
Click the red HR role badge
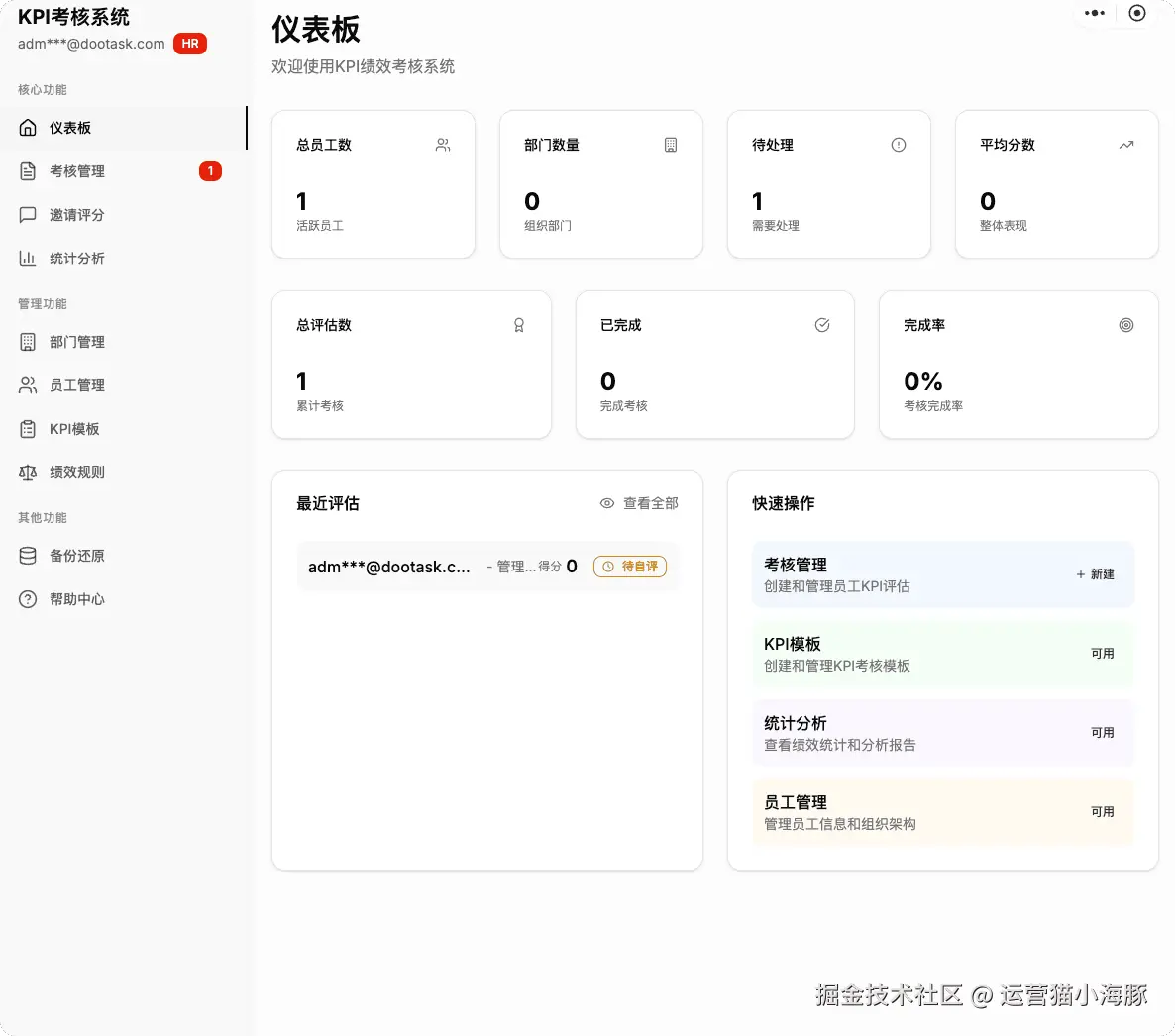[190, 44]
